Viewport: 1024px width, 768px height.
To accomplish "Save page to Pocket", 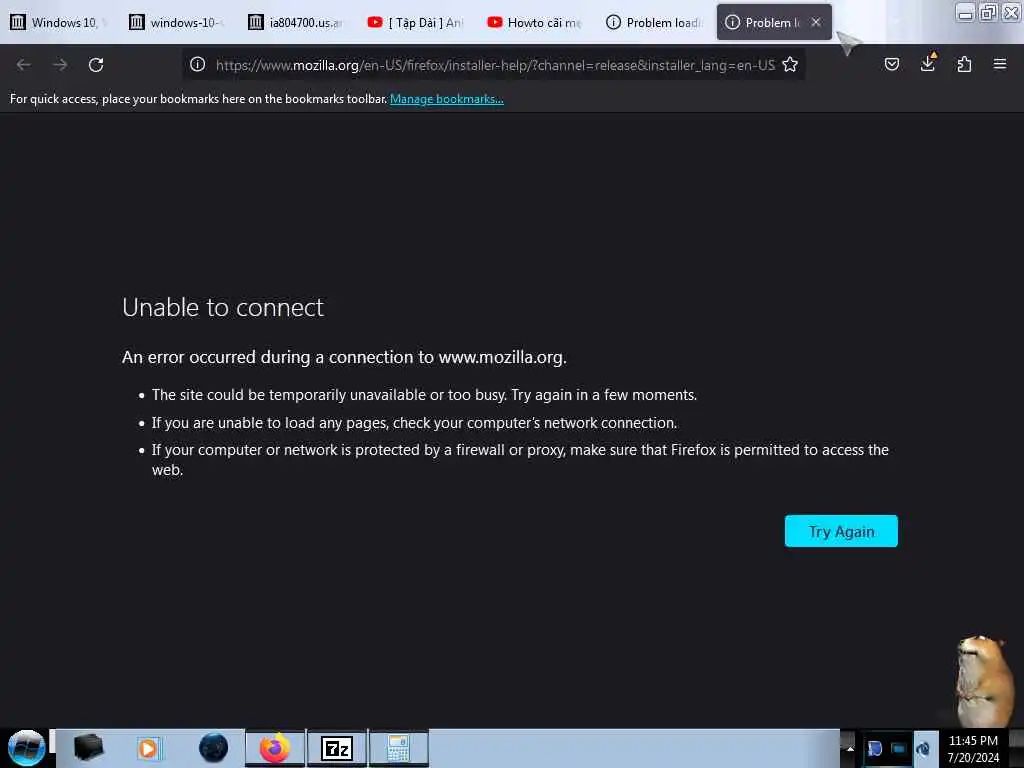I will tap(891, 64).
